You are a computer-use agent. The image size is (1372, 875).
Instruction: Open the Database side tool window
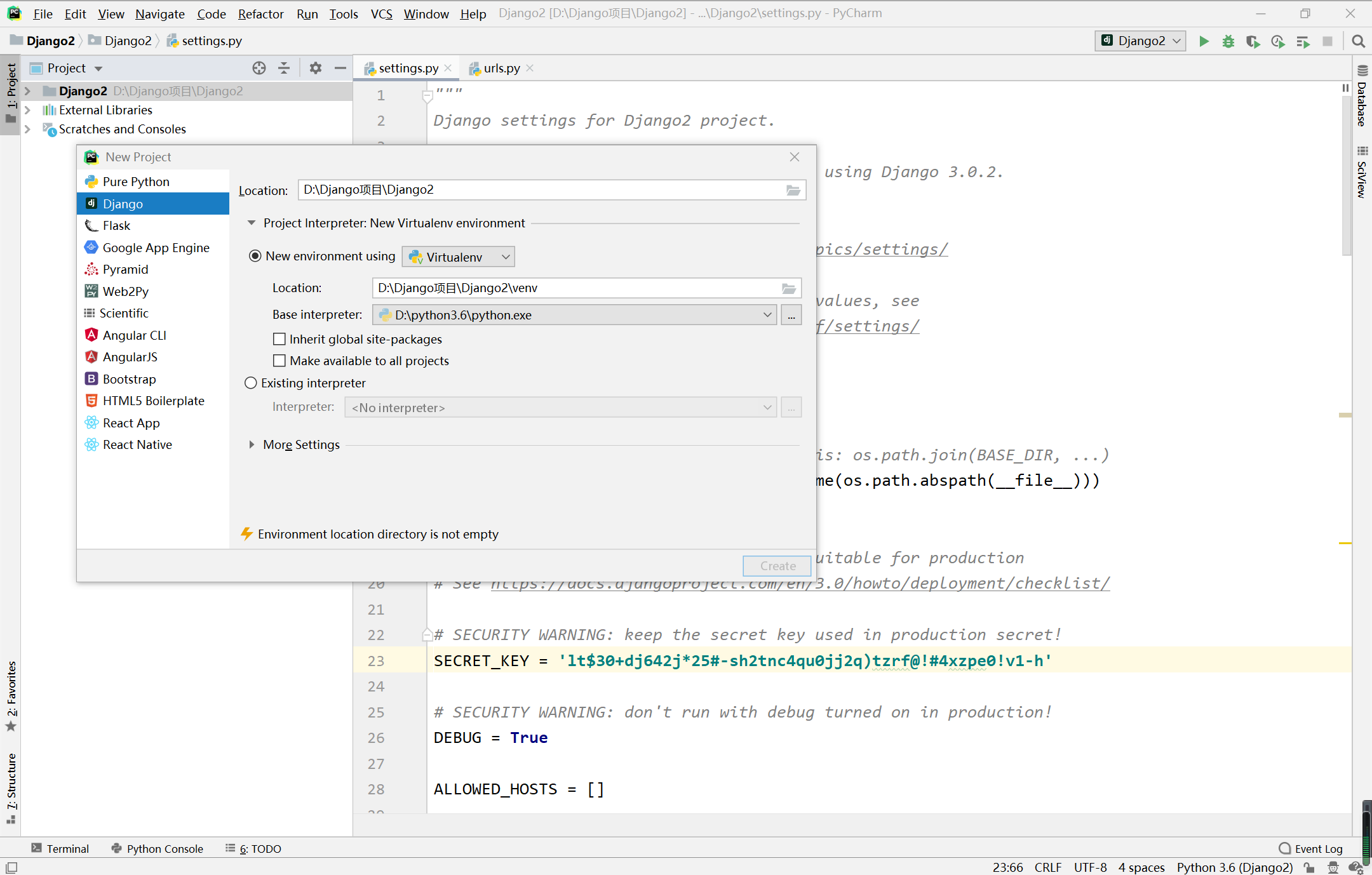coord(1362,97)
